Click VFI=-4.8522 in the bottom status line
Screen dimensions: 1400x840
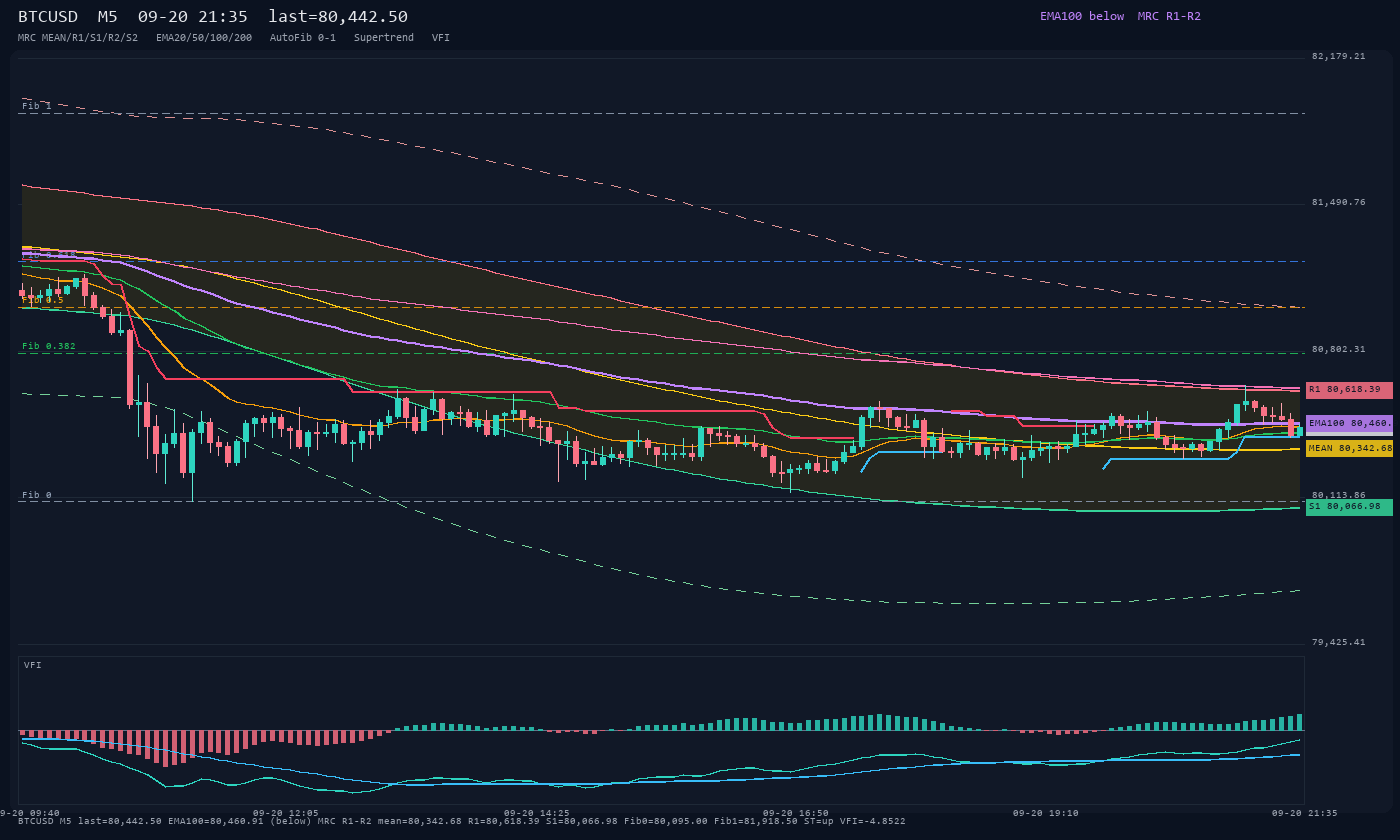tap(873, 821)
